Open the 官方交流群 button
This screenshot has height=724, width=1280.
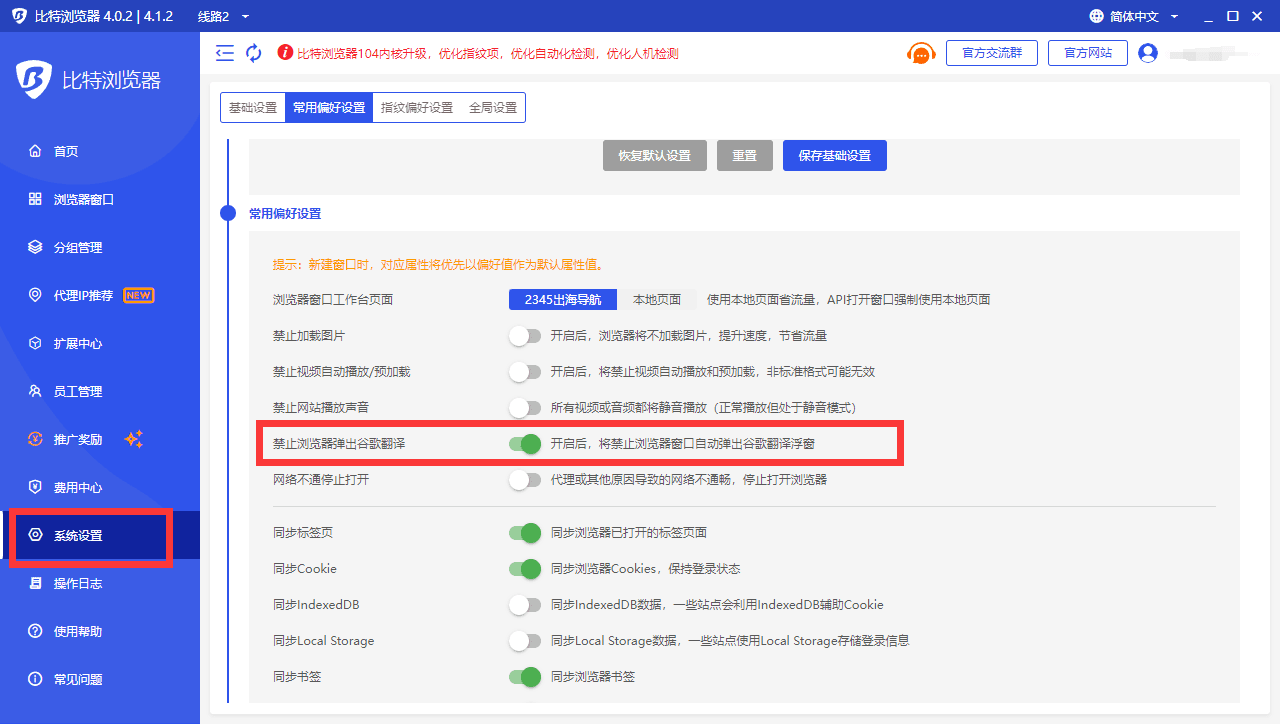click(992, 53)
